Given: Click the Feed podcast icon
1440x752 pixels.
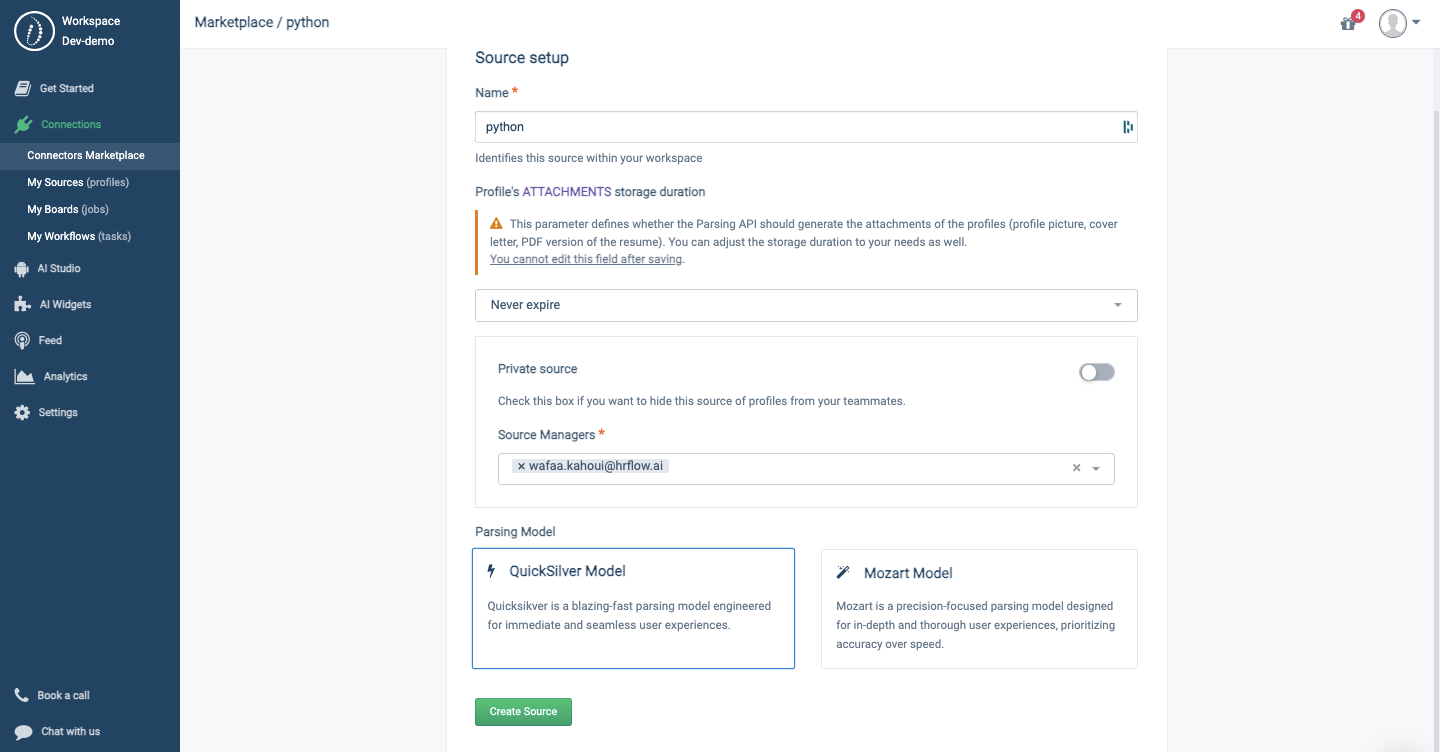Looking at the screenshot, I should [22, 341].
